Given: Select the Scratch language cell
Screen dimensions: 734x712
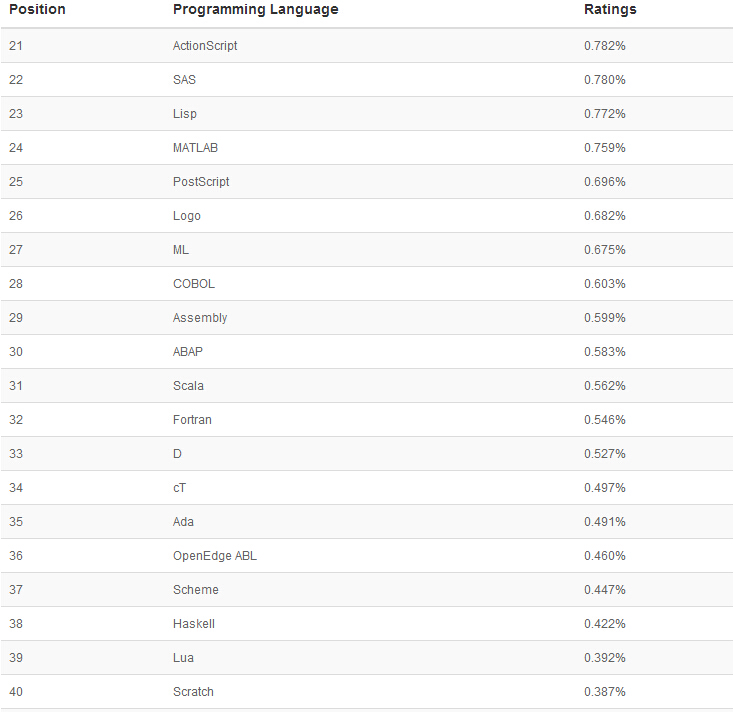Looking at the screenshot, I should [x=193, y=692].
